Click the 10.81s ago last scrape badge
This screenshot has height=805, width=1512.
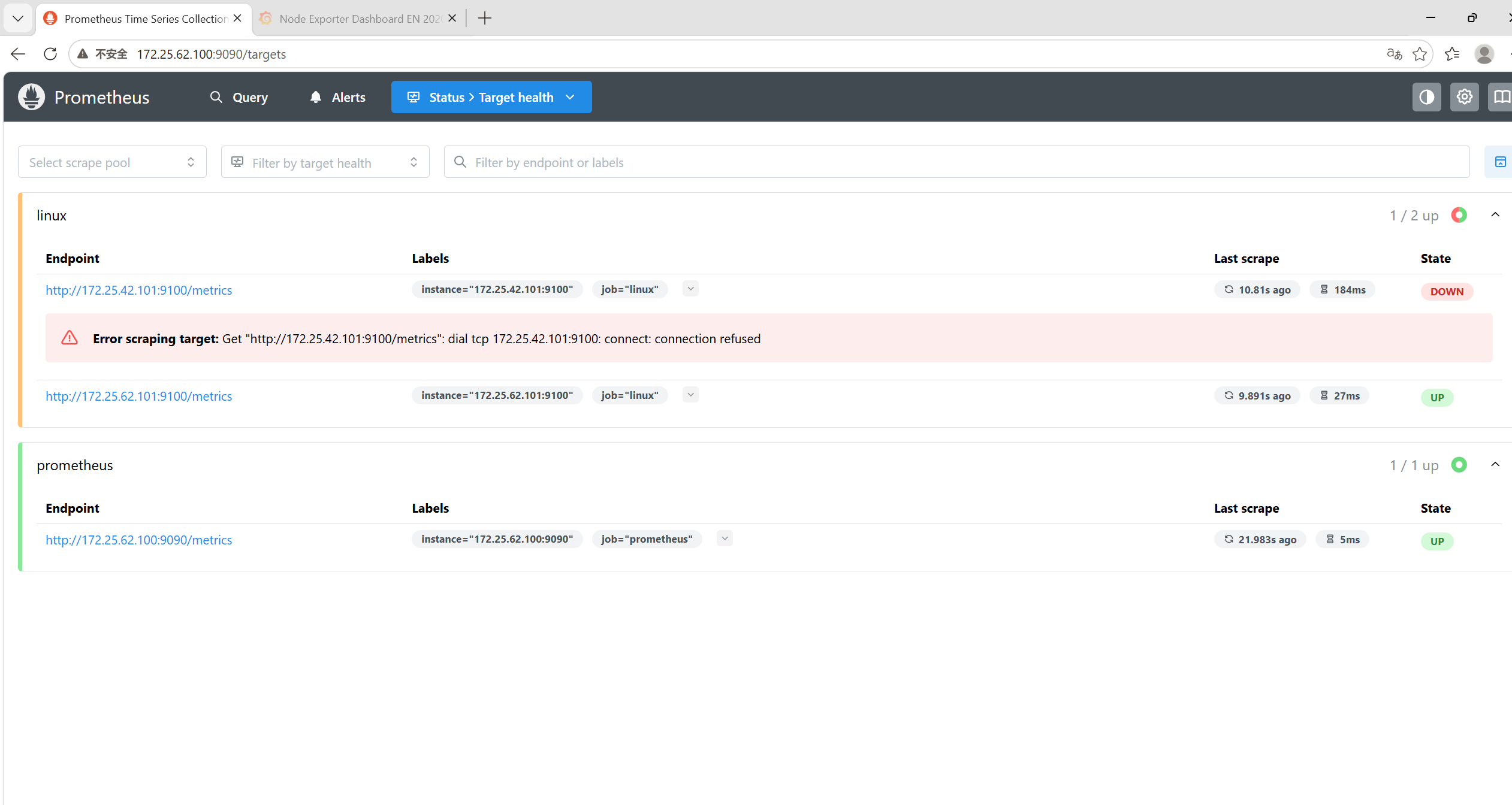1257,290
